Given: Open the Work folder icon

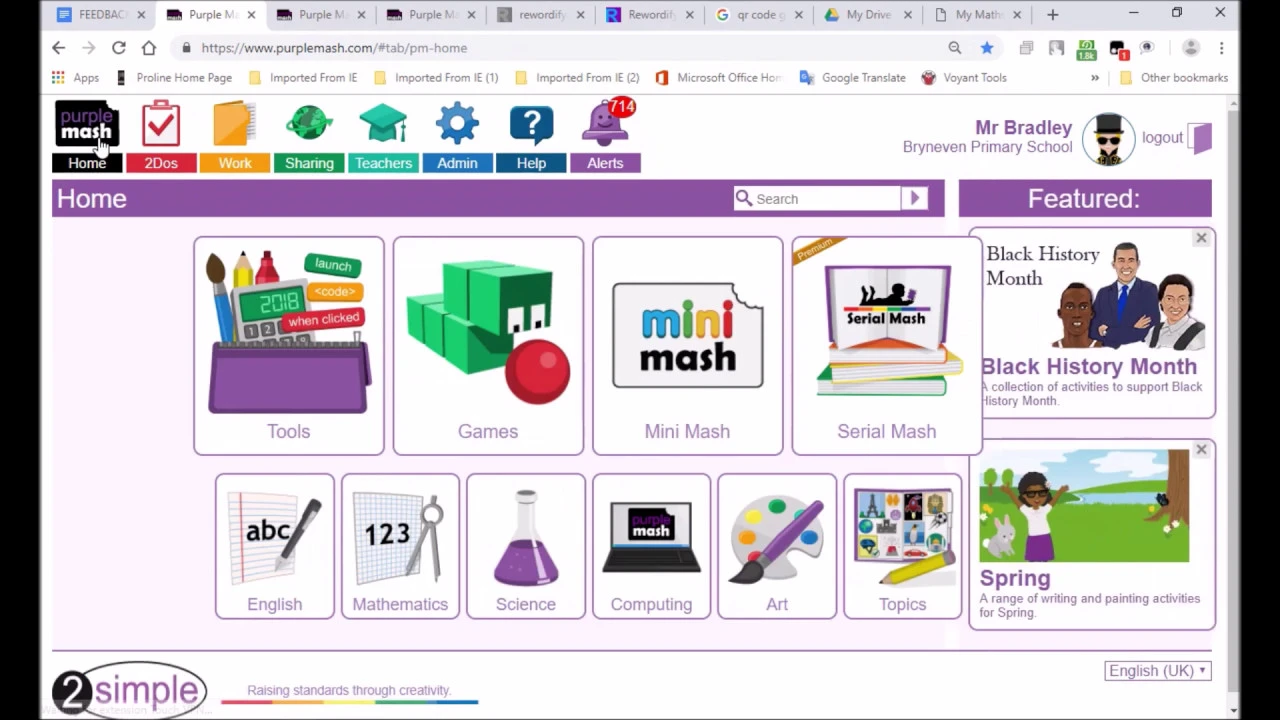Looking at the screenshot, I should coord(235,124).
